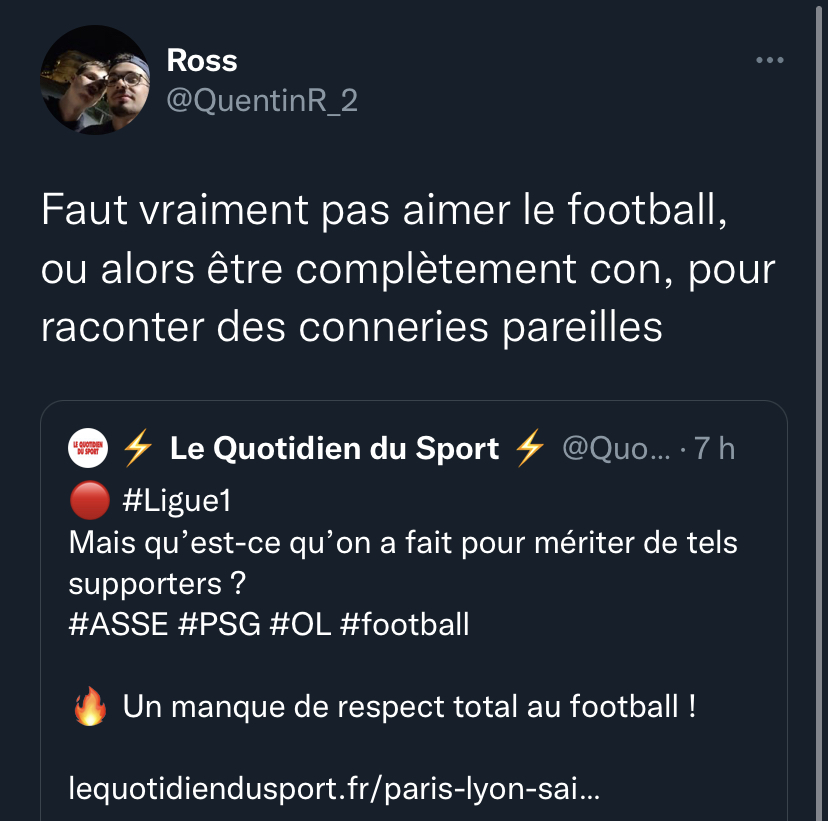
Task: Select the #PSG hashtag
Action: [x=219, y=625]
